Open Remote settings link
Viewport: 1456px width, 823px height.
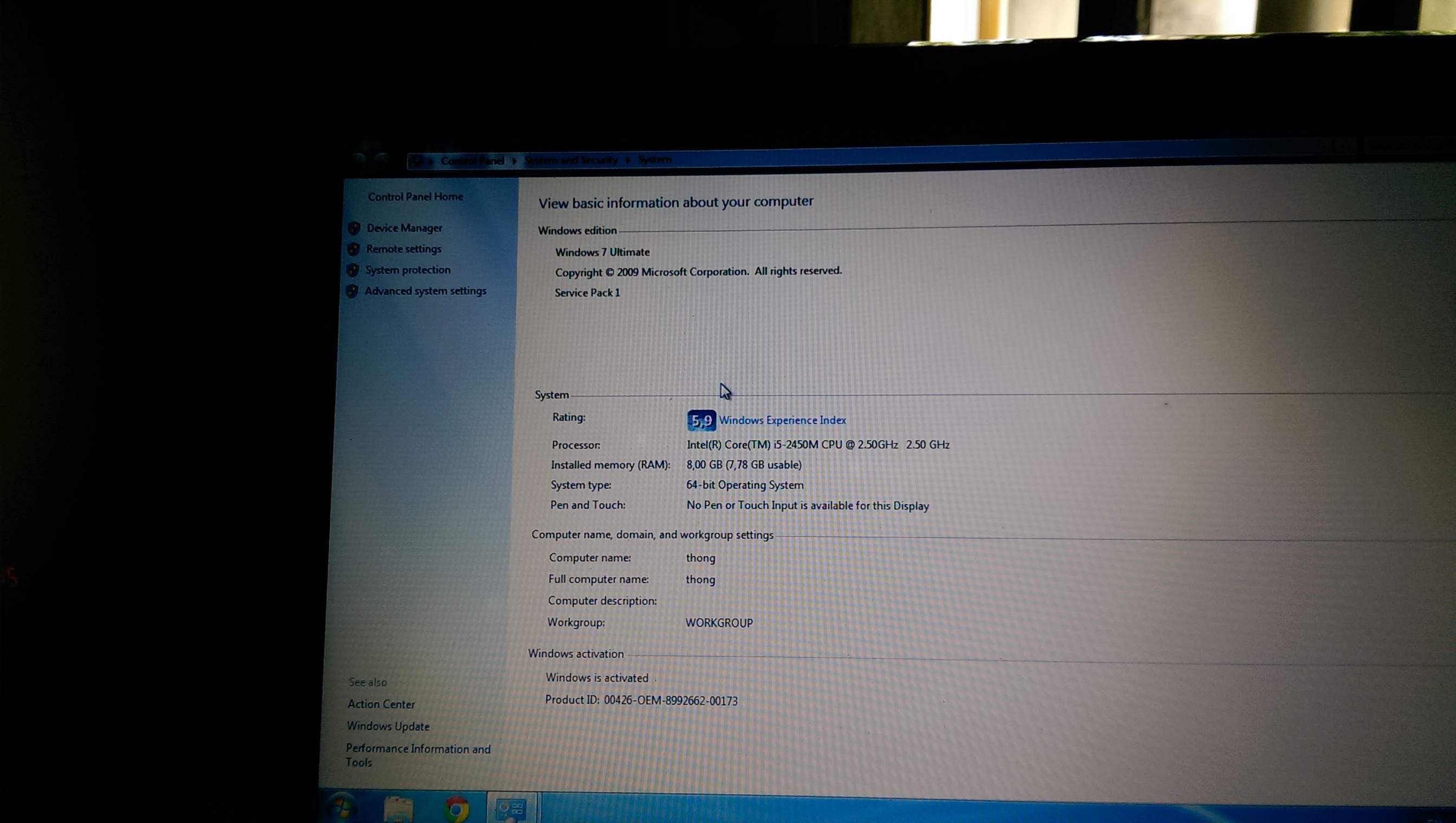[404, 249]
